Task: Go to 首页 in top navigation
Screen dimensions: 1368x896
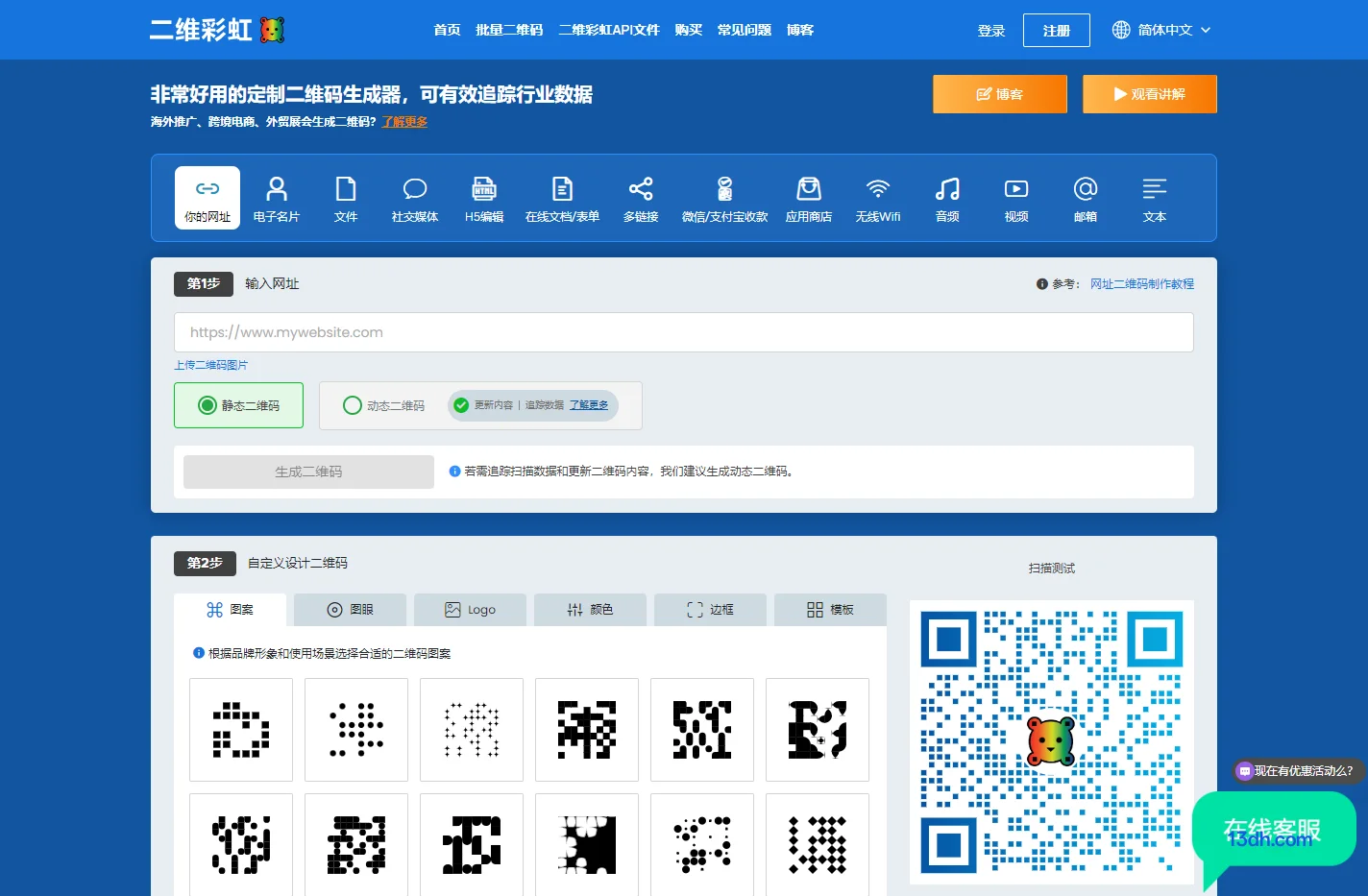Action: [447, 30]
